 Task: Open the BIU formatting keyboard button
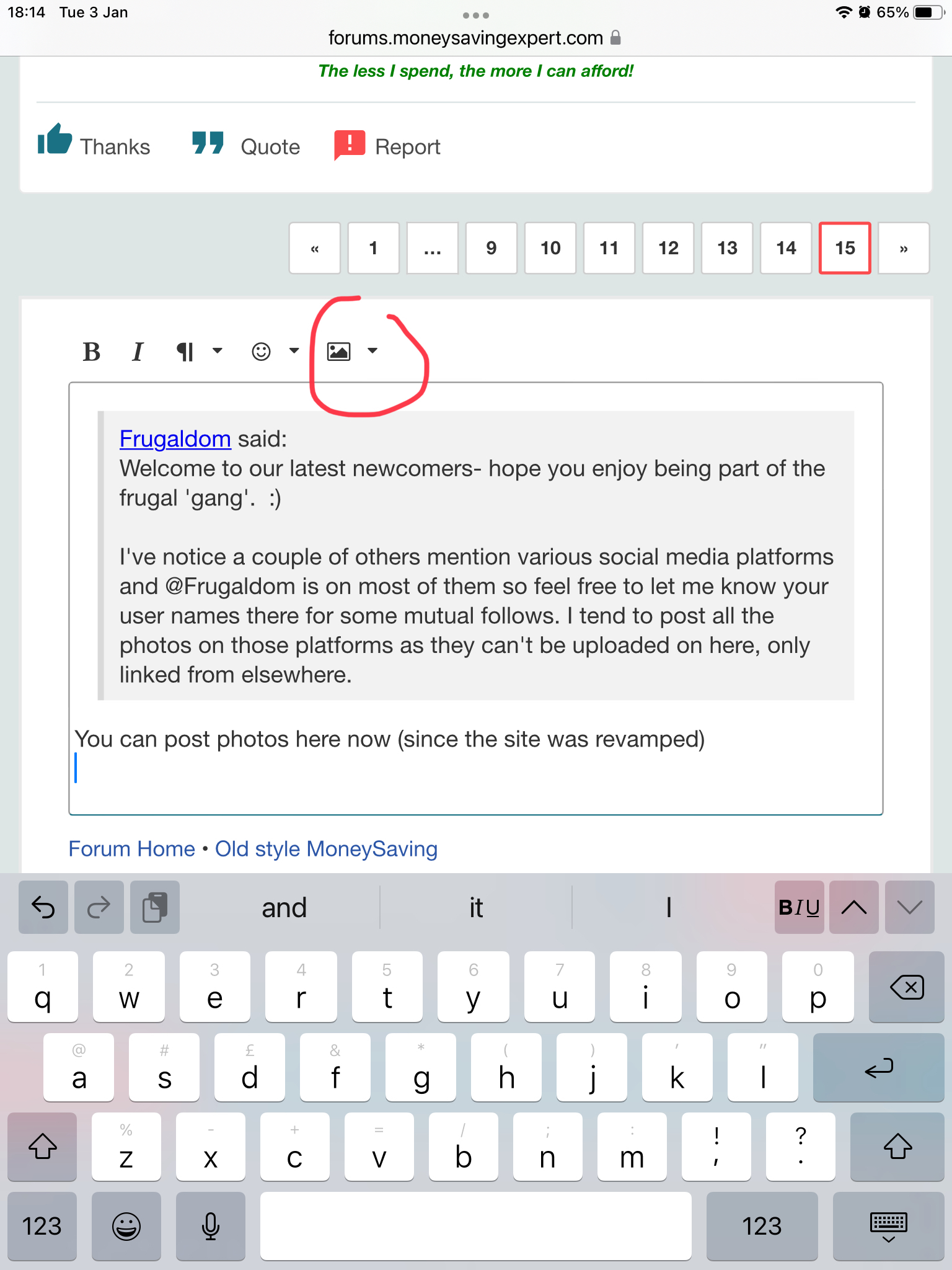(x=800, y=907)
